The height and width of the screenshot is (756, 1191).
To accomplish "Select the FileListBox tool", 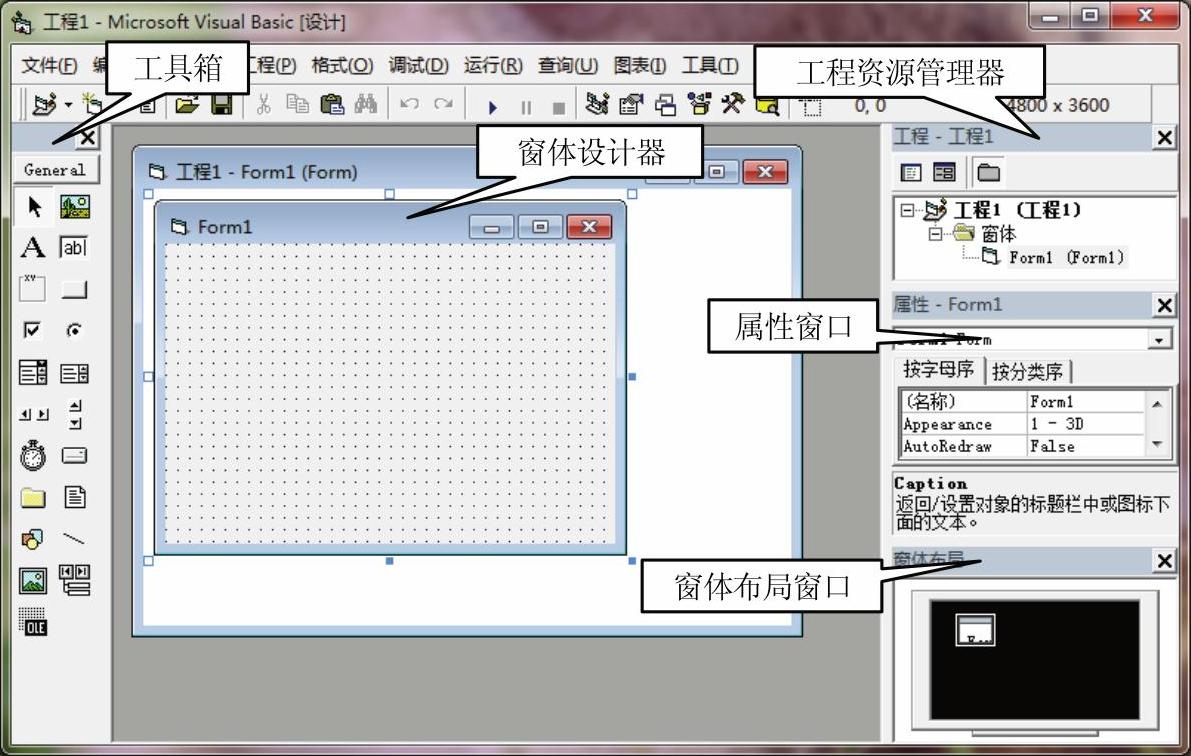I will (x=74, y=497).
